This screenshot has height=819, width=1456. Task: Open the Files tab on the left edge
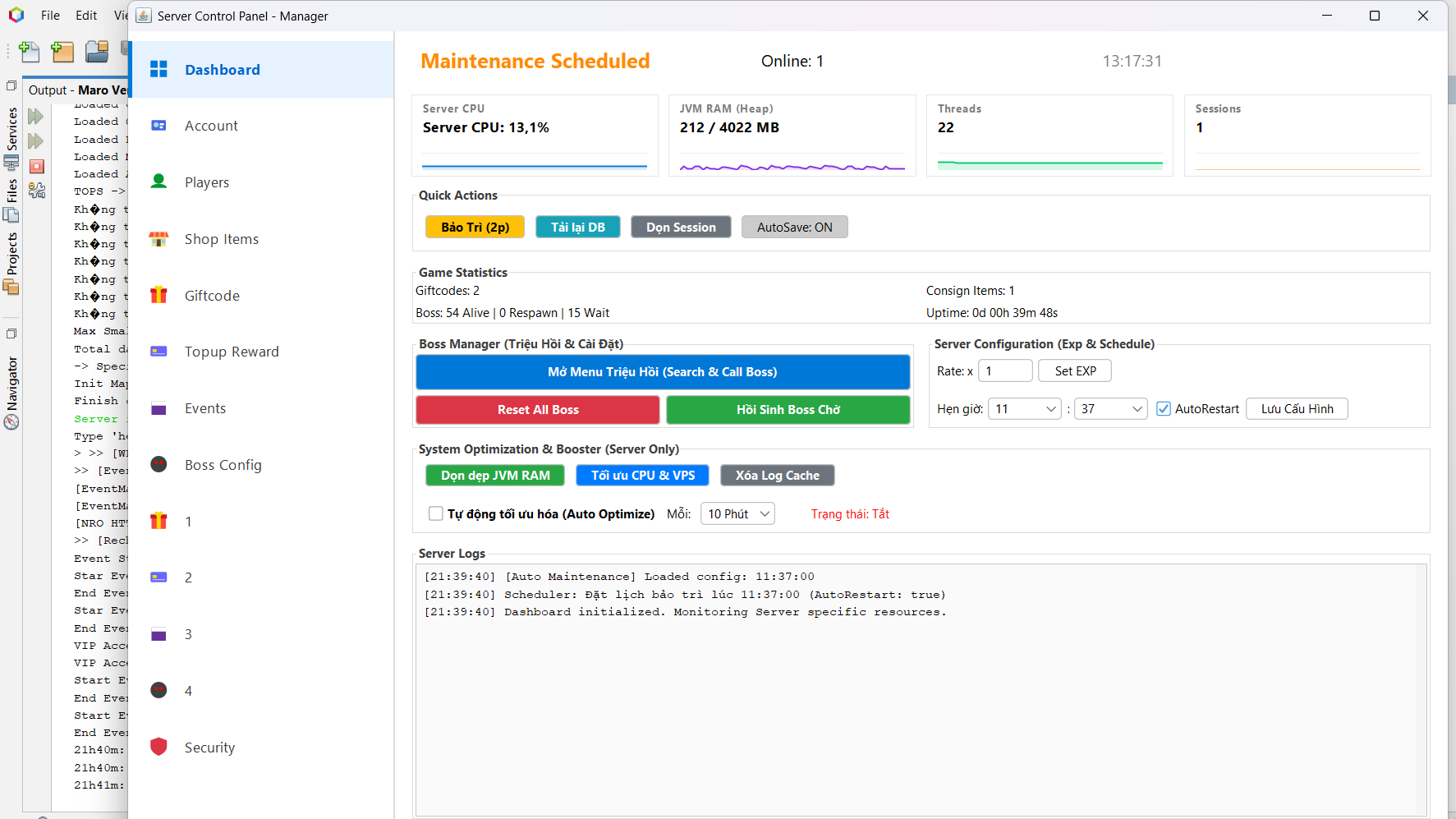11,200
